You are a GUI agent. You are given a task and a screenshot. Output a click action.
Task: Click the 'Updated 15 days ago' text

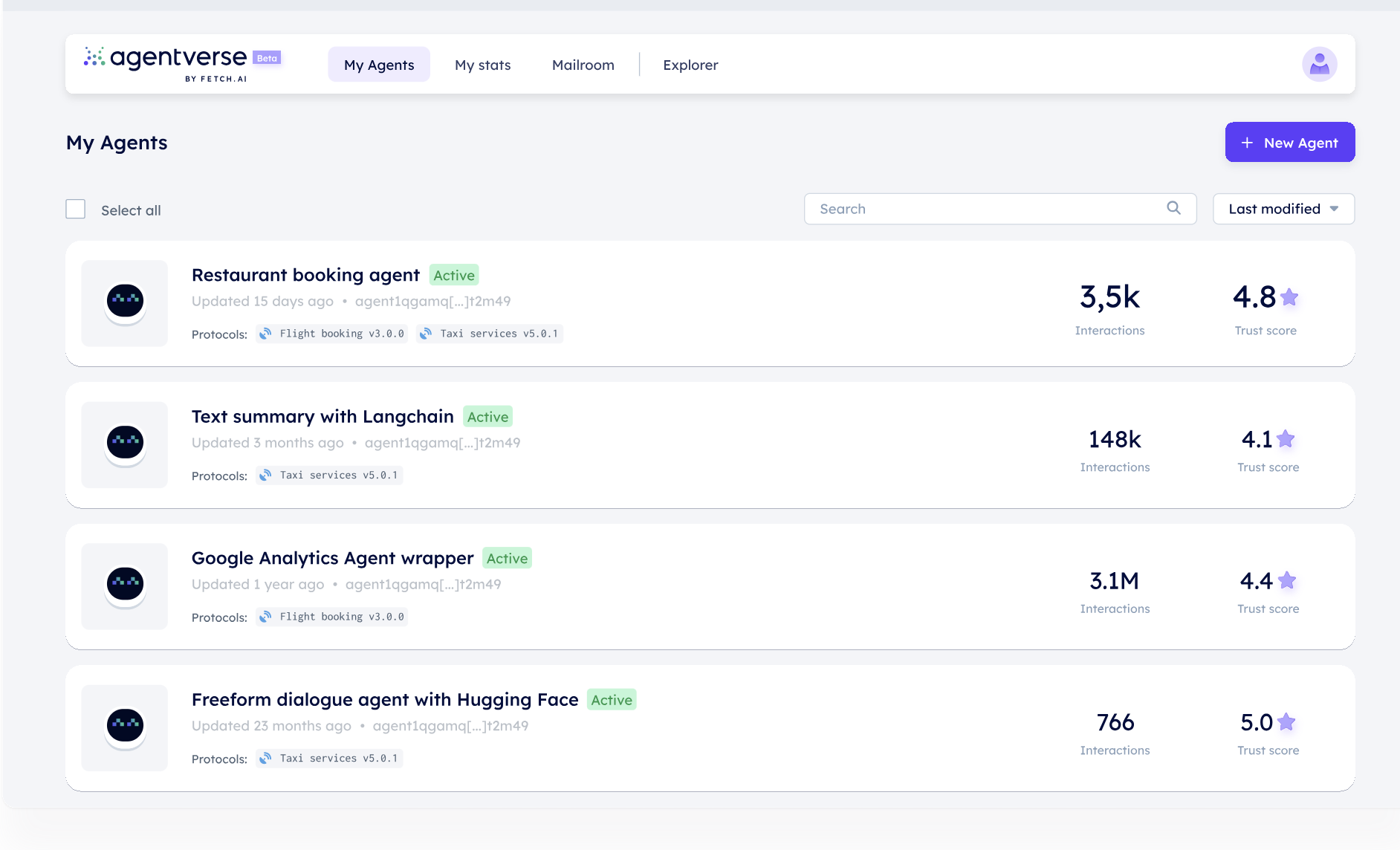[x=262, y=301]
